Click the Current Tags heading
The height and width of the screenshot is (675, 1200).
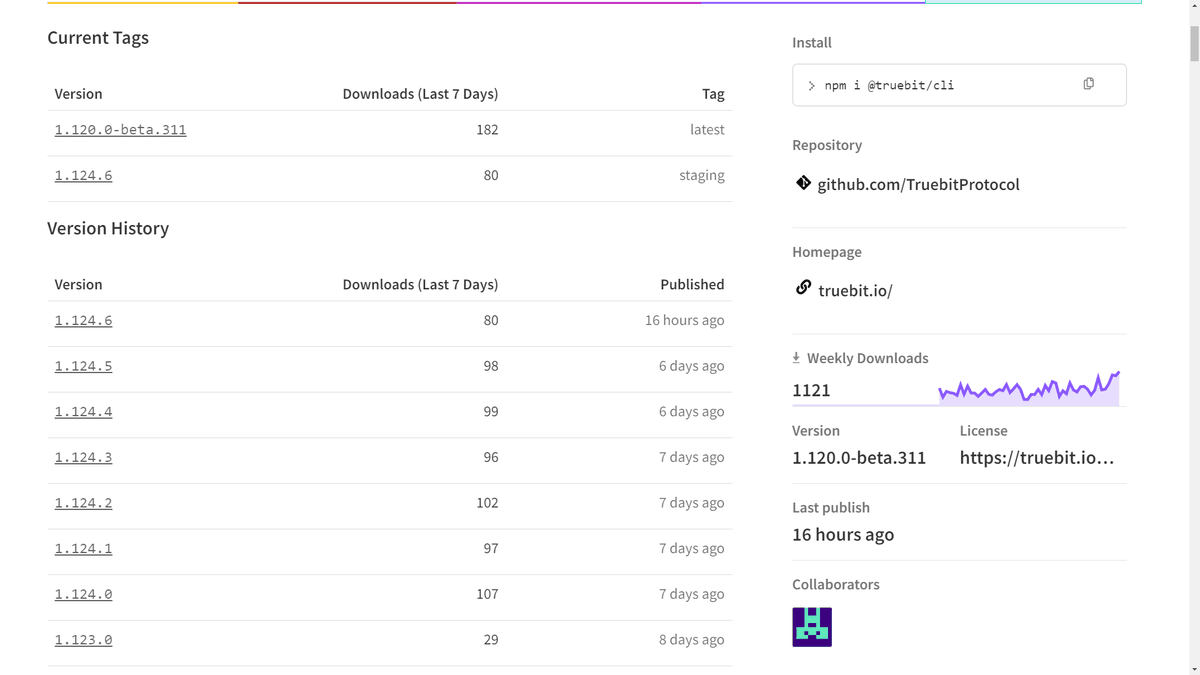coord(98,38)
